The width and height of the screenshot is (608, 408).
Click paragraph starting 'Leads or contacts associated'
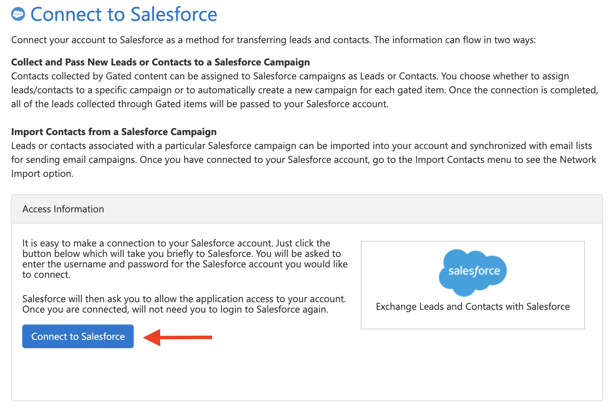click(x=304, y=160)
